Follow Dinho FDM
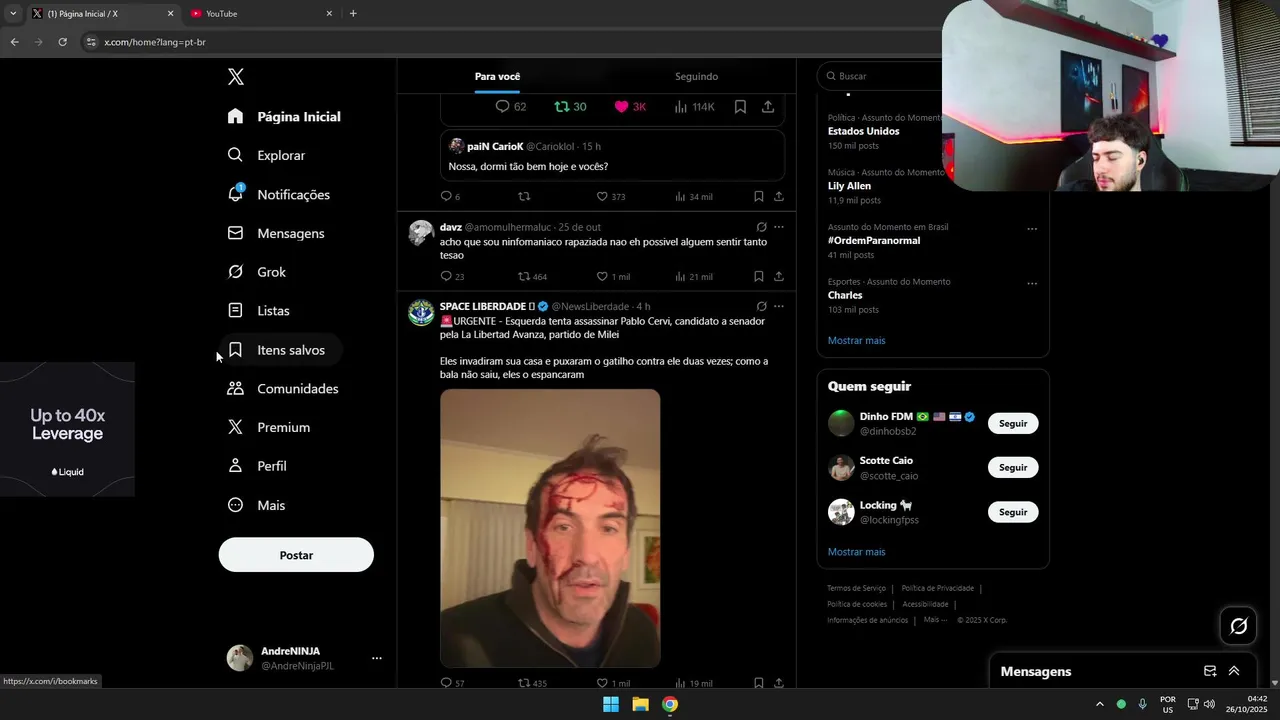Screen dimensions: 1280x720 click(x=1013, y=423)
